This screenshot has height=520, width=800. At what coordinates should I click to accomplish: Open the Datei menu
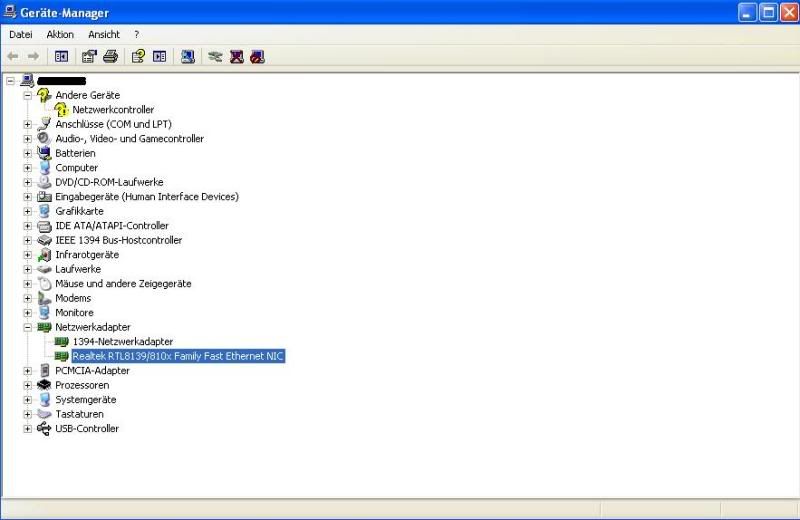tap(21, 35)
